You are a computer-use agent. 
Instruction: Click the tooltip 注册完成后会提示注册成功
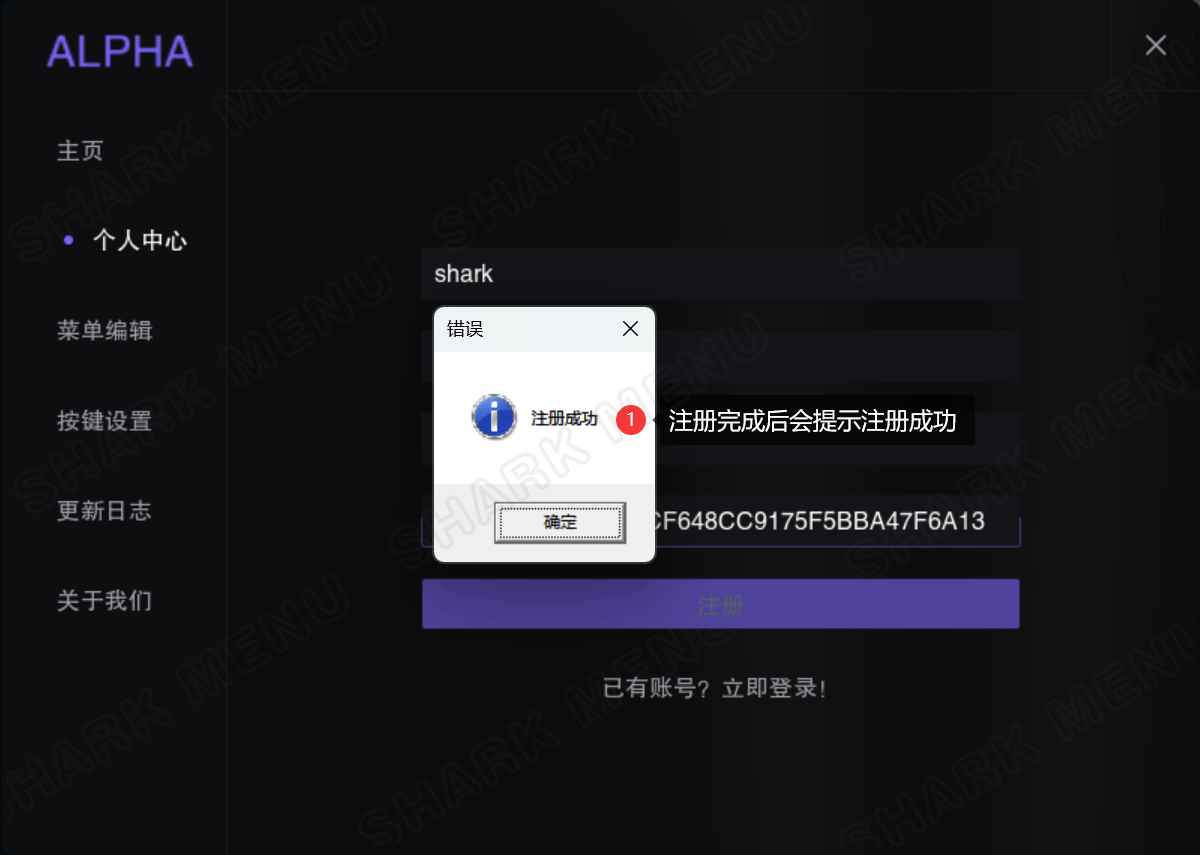(x=812, y=421)
